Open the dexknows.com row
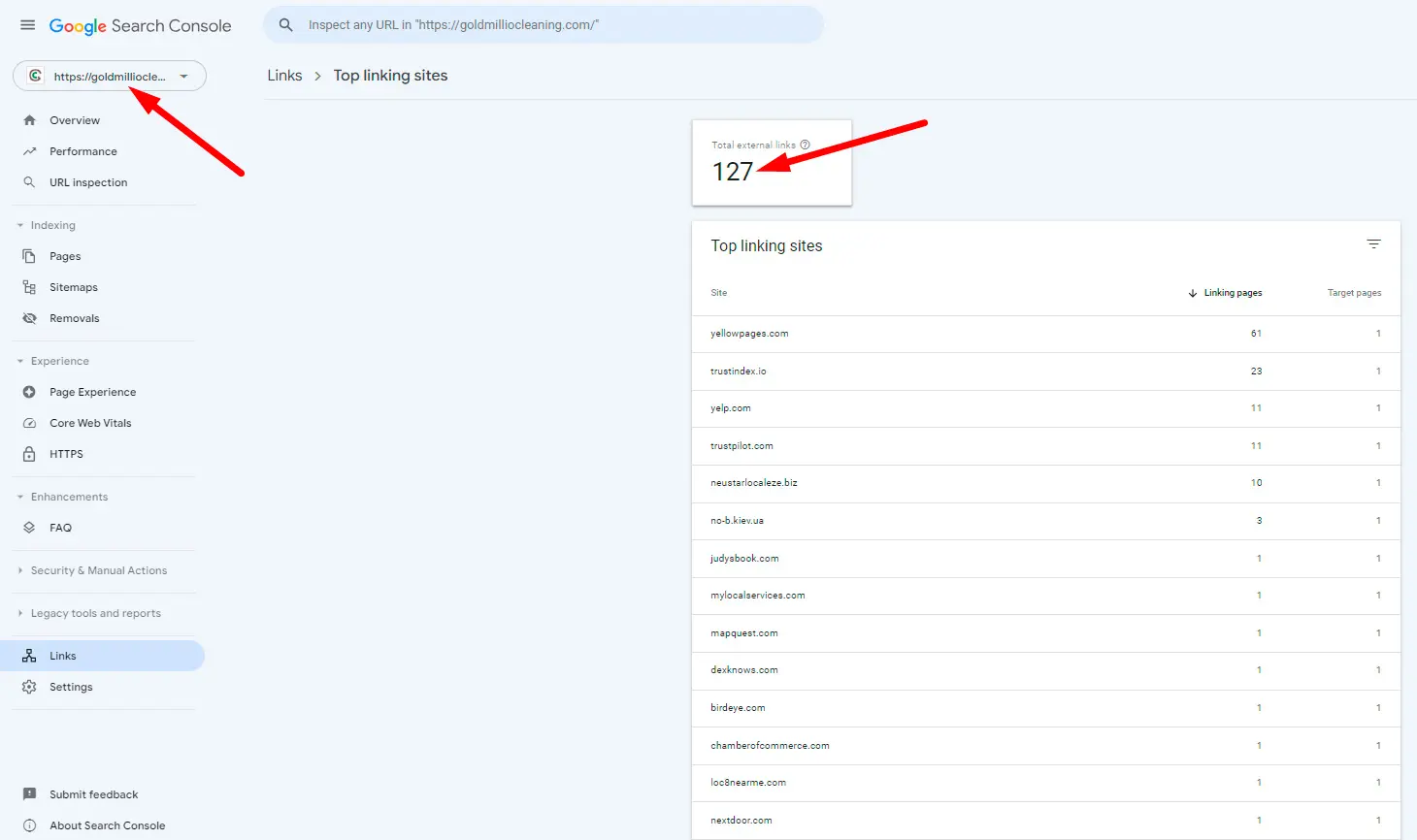Screen dimensions: 1417x840 (1046, 670)
